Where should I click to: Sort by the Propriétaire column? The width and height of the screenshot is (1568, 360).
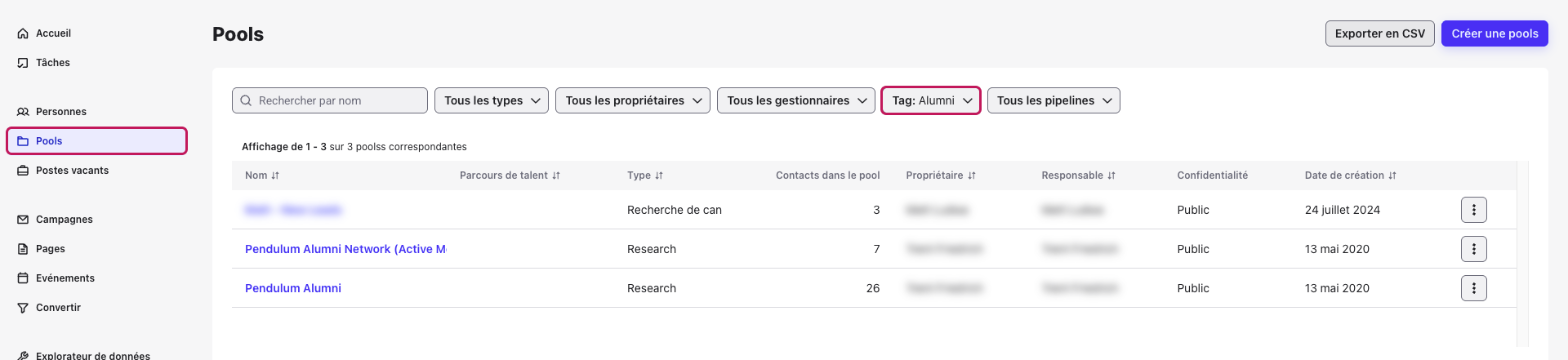click(x=940, y=175)
